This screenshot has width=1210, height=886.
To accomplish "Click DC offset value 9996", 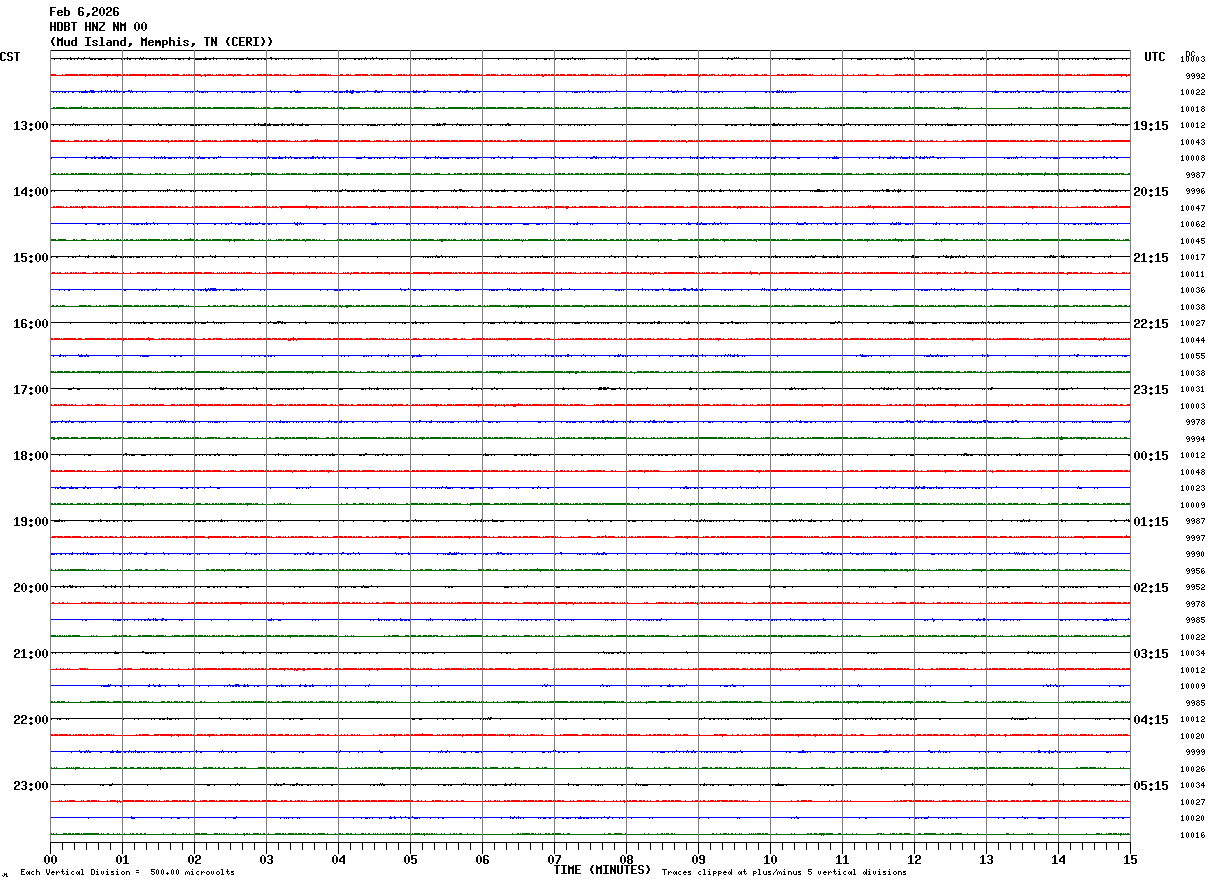I will (1195, 191).
